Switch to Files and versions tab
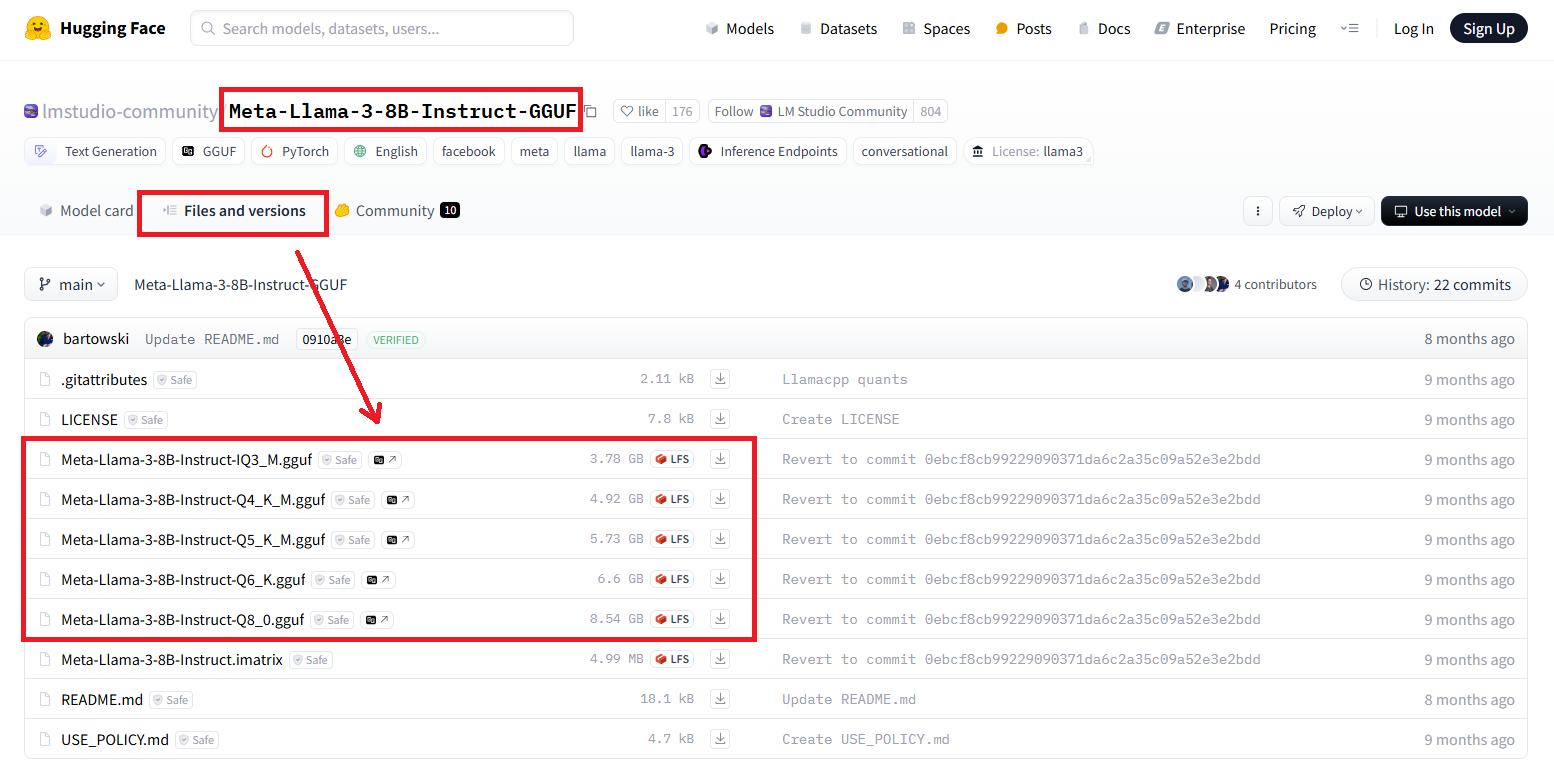Screen dimensions: 1554x780 click(234, 211)
